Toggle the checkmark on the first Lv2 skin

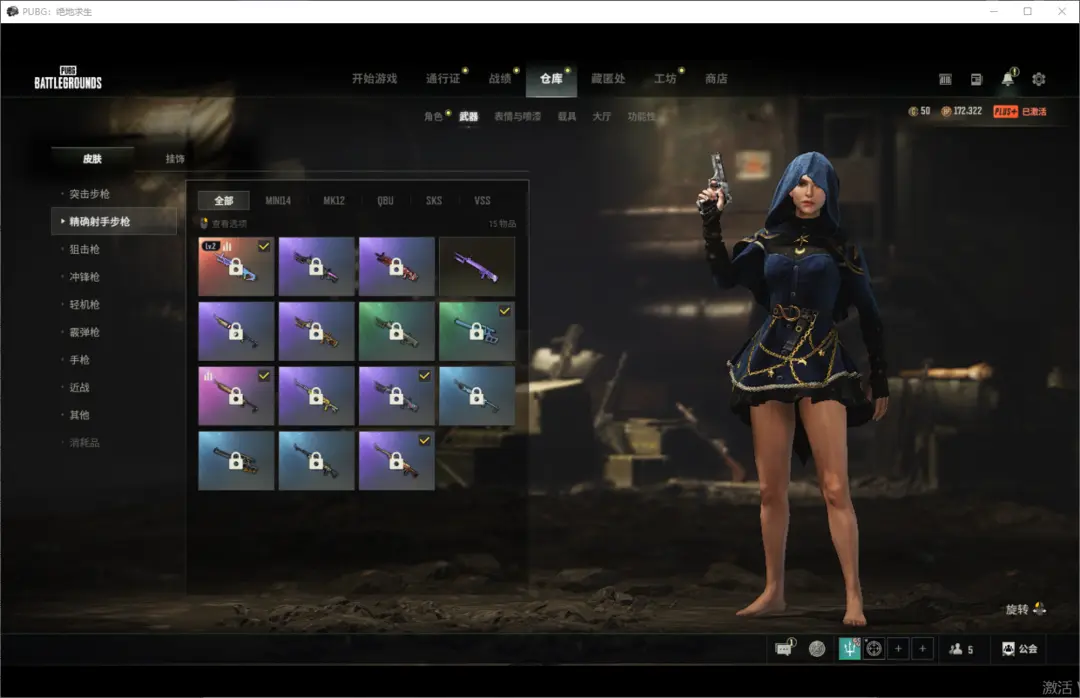(x=264, y=246)
